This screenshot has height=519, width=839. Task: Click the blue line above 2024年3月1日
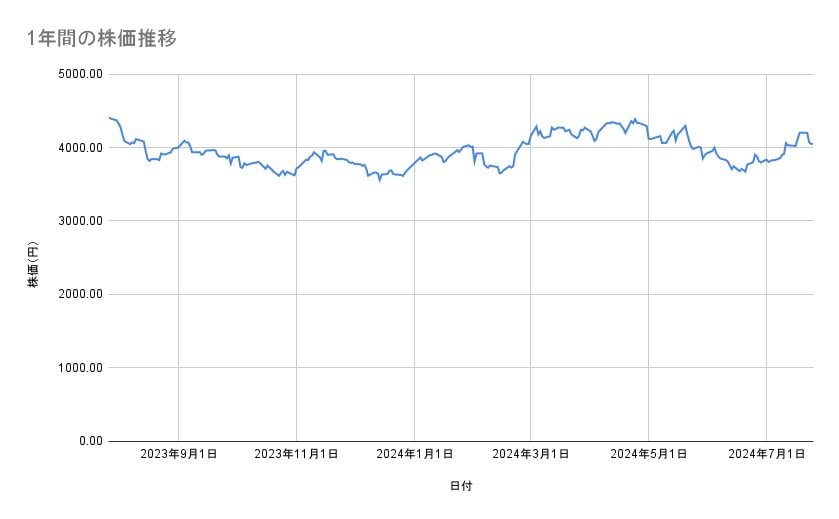coord(531,134)
